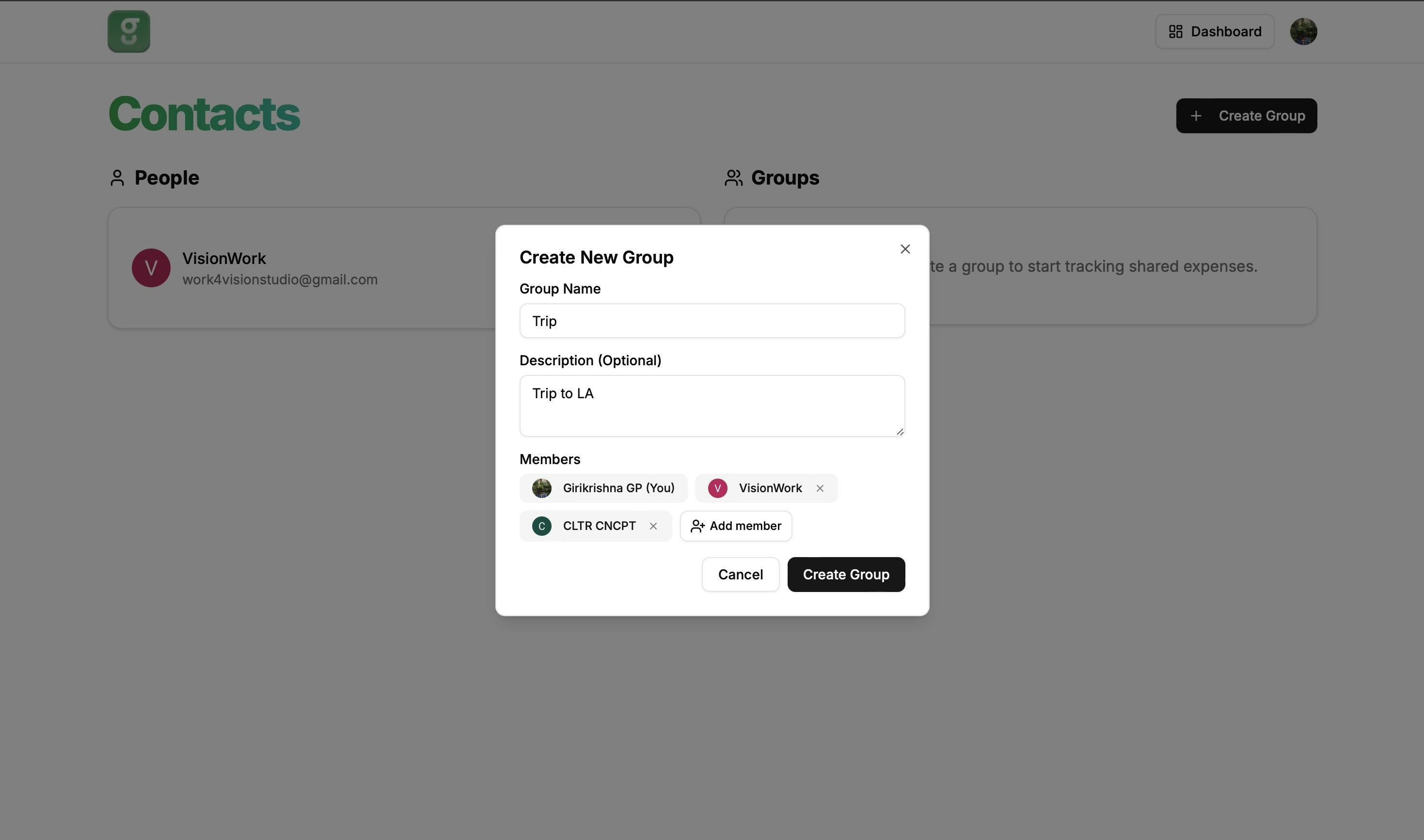Click the Add member button
The width and height of the screenshot is (1424, 840).
tap(735, 527)
